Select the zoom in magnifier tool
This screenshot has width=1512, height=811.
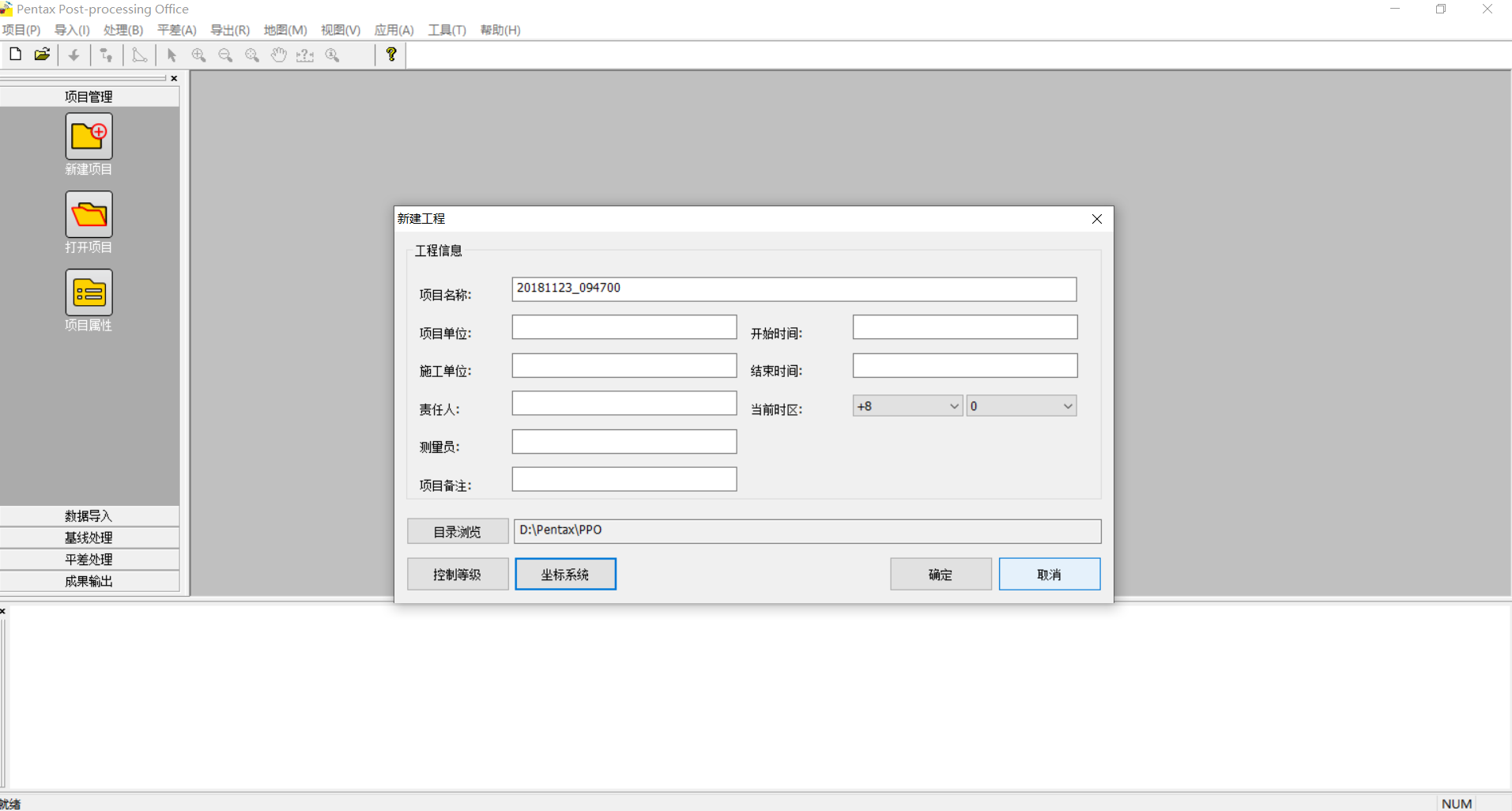pyautogui.click(x=198, y=55)
